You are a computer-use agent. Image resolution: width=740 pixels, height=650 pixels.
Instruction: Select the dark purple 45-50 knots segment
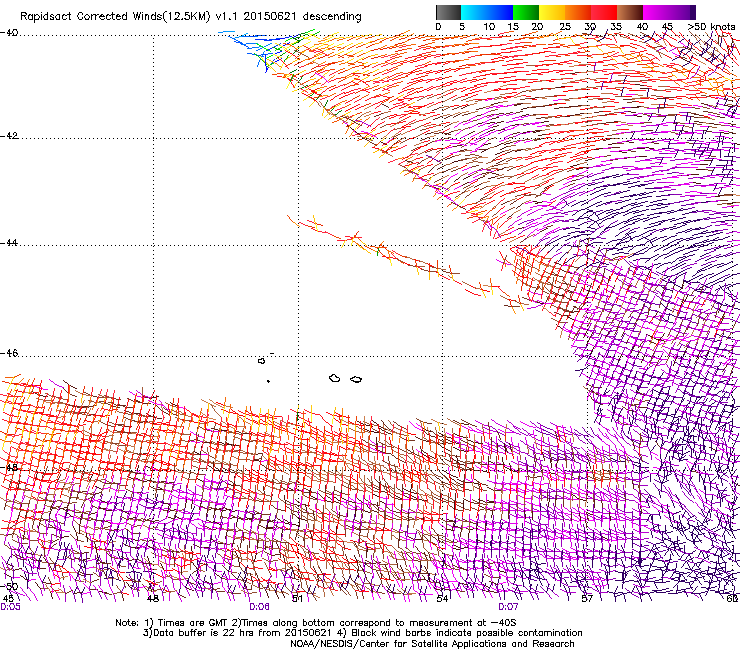[682, 12]
